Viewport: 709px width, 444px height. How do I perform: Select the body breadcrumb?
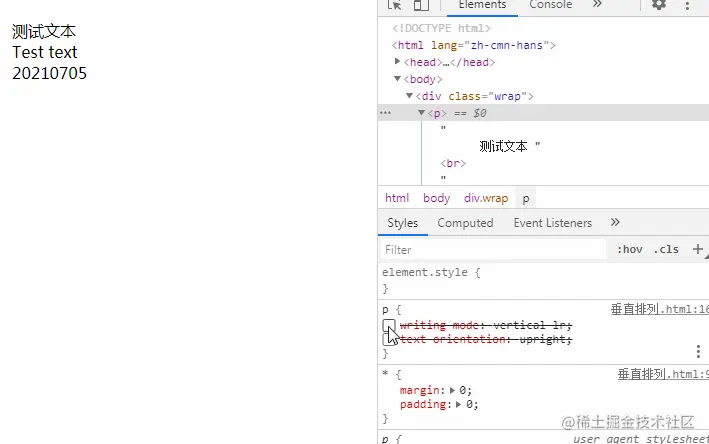[x=436, y=198]
